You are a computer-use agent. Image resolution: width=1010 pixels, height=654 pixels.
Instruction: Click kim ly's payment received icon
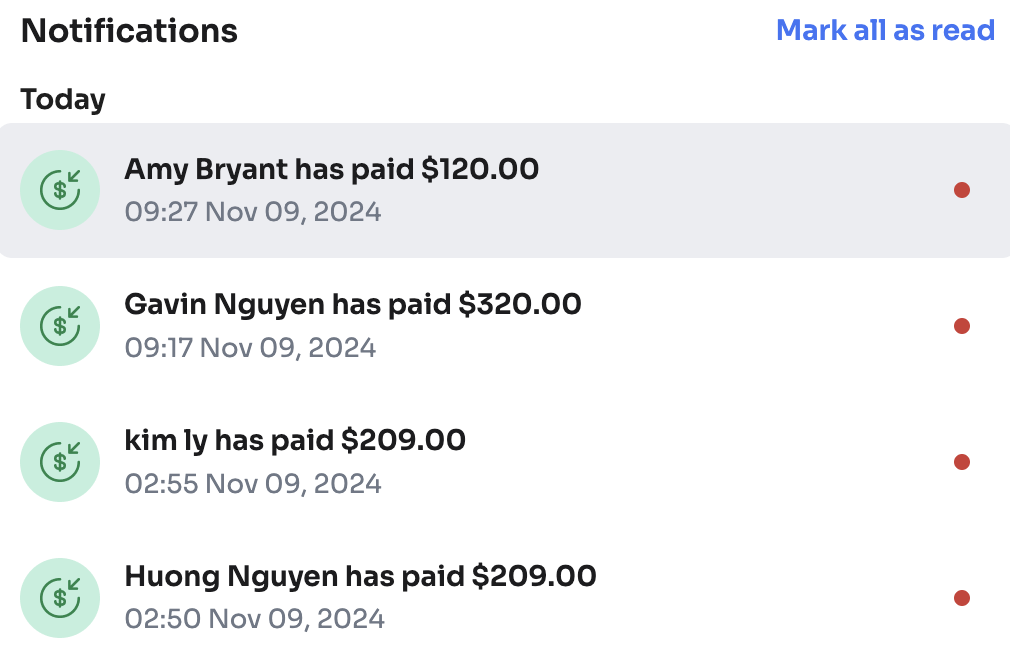coord(60,462)
